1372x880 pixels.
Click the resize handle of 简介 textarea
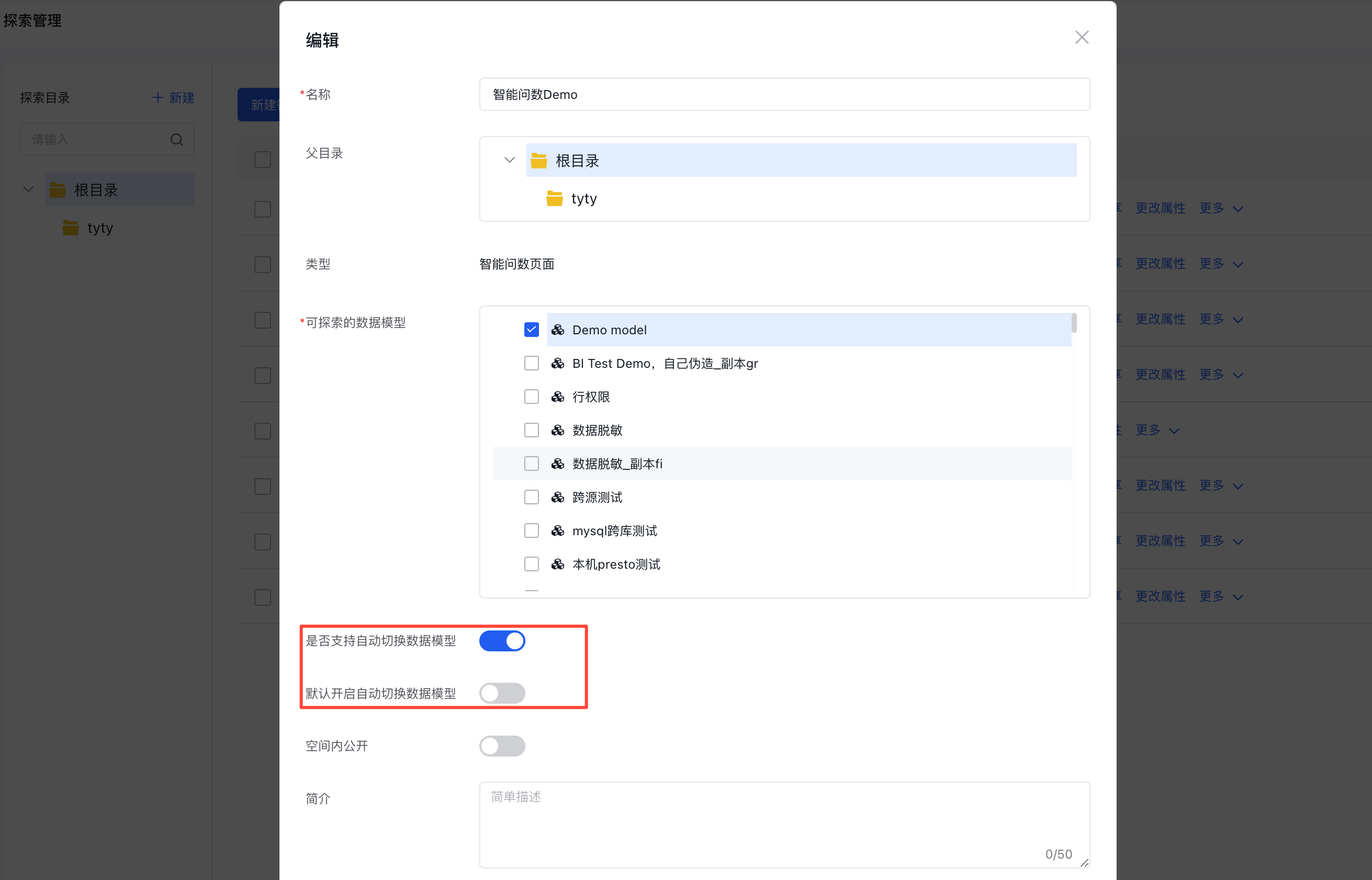(1084, 862)
